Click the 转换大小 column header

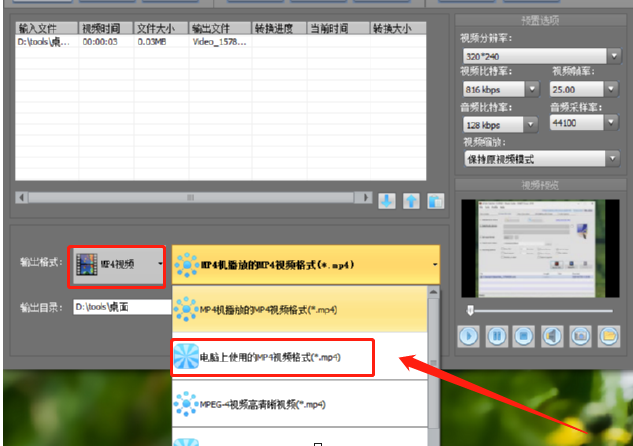[398, 28]
